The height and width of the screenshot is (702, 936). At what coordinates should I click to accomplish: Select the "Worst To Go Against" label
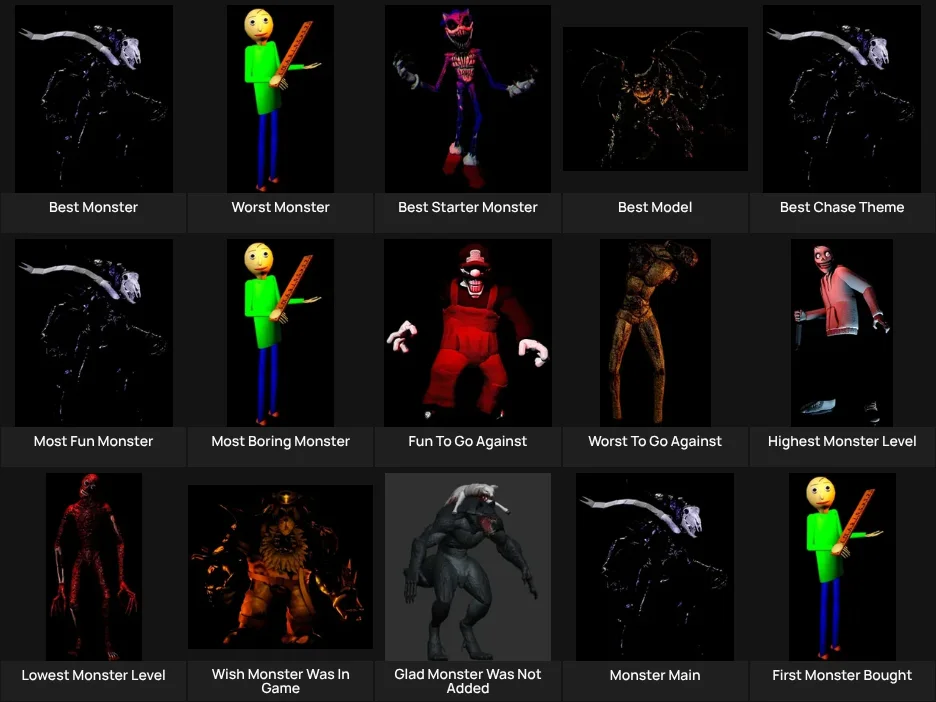(x=655, y=441)
